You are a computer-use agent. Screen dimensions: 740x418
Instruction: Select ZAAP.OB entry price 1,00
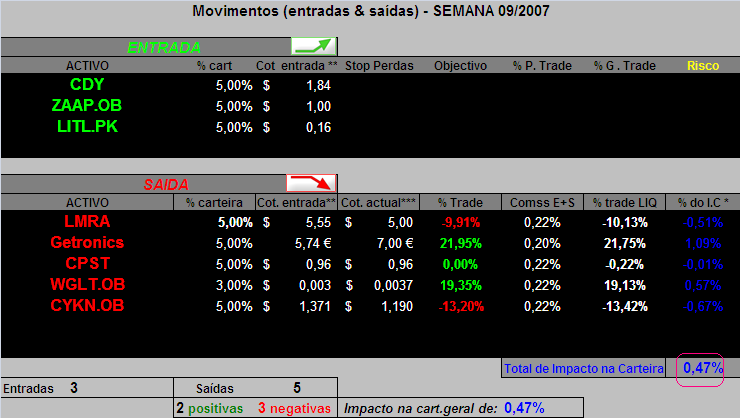pos(318,106)
